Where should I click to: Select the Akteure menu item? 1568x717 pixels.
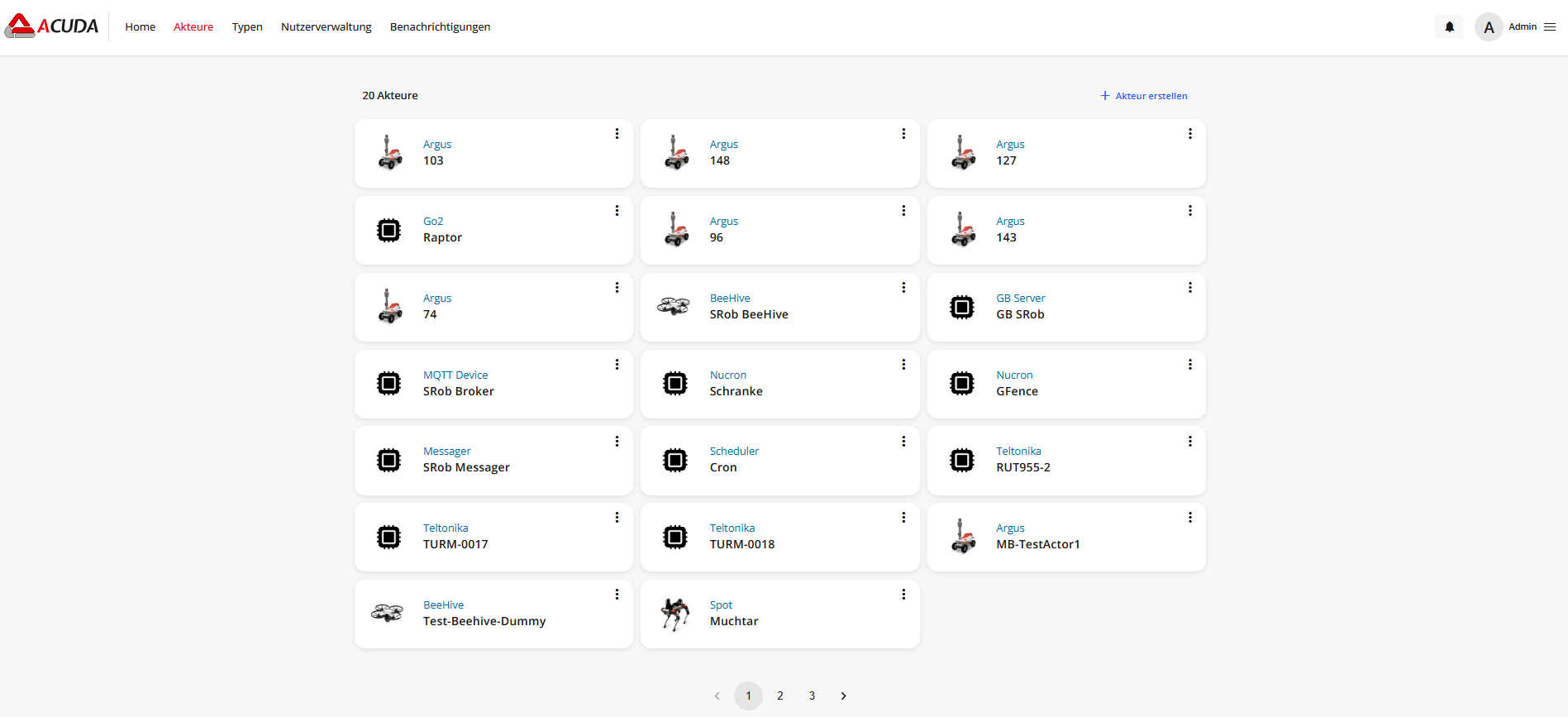(193, 27)
